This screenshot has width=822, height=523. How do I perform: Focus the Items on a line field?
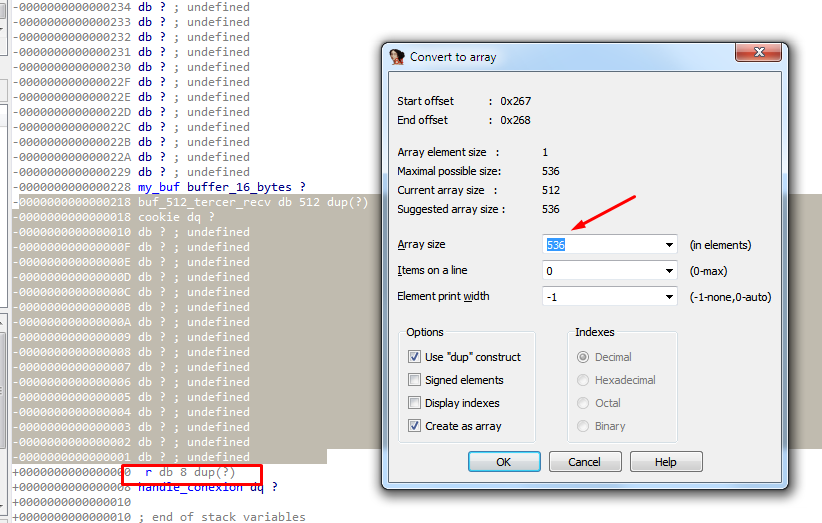tap(600, 271)
